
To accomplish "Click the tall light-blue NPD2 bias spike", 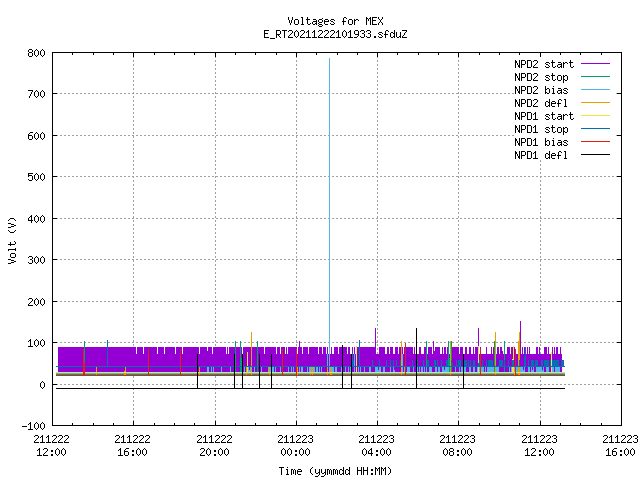I will [x=329, y=204].
